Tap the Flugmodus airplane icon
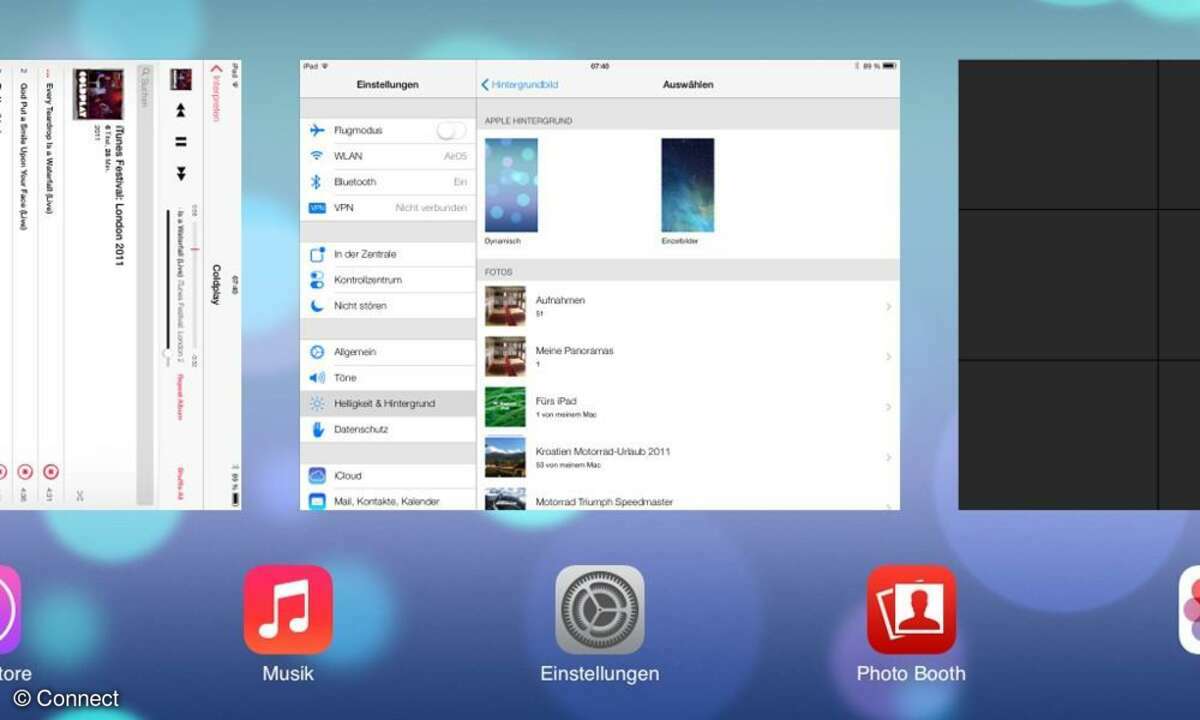 pos(317,130)
